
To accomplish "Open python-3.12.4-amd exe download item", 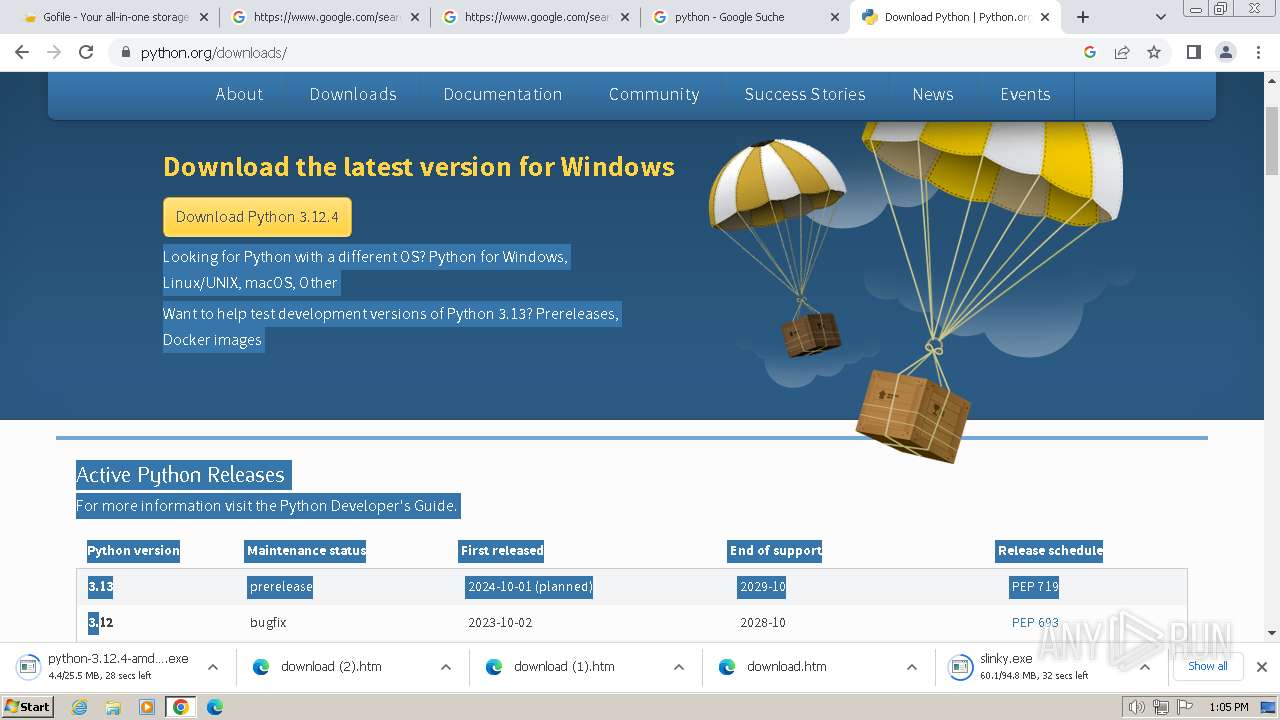I will click(105, 667).
